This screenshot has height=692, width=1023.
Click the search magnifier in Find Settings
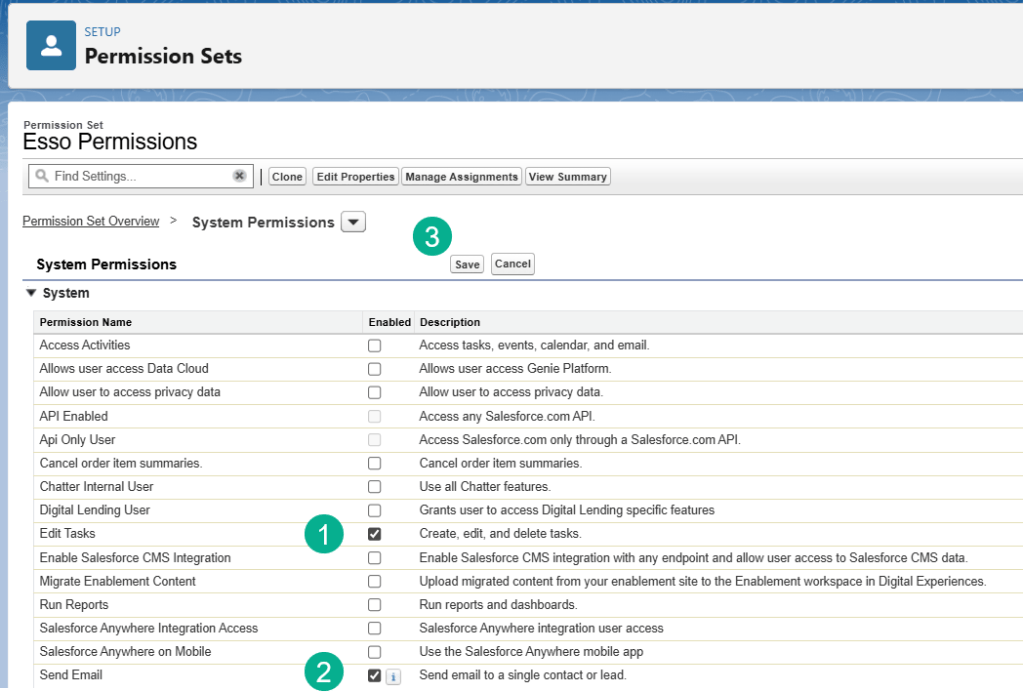click(42, 176)
